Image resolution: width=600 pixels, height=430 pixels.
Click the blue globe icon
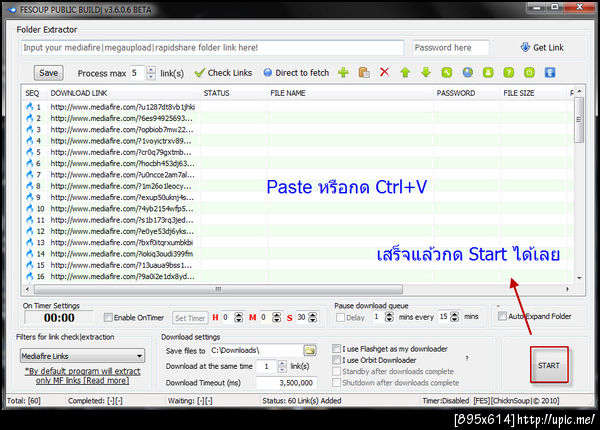tap(468, 72)
